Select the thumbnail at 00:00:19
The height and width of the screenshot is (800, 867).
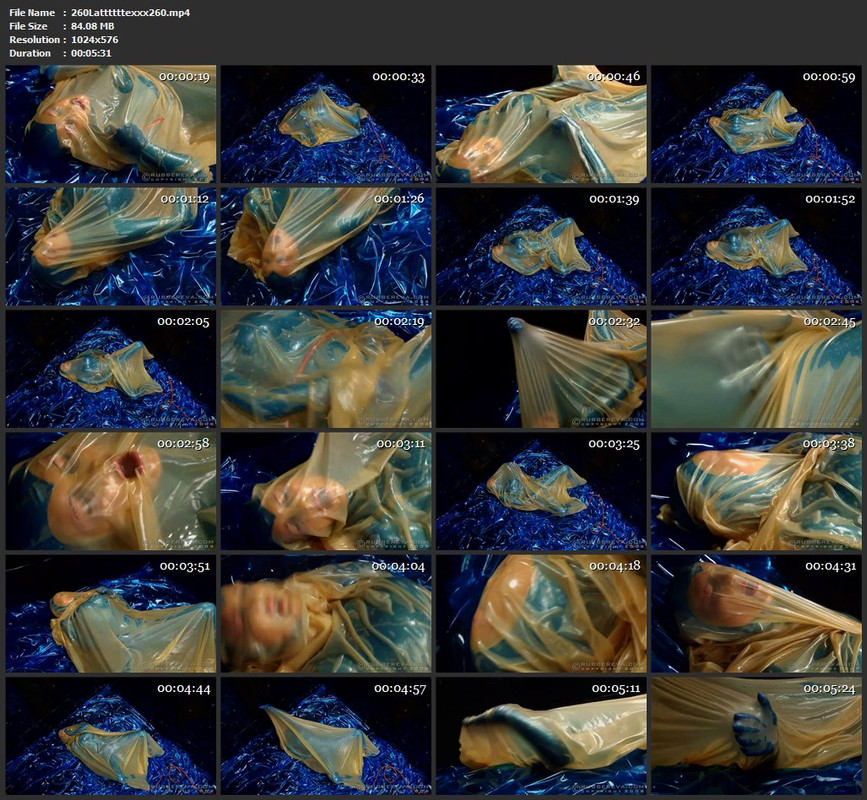111,124
